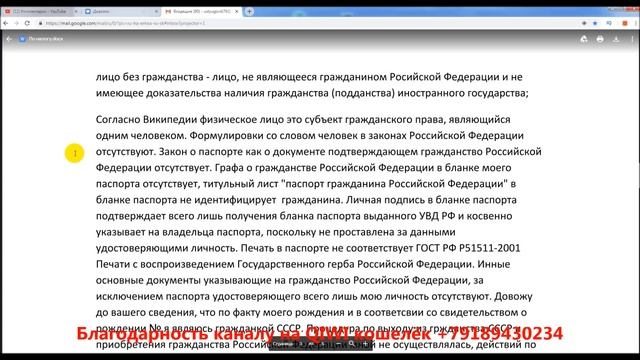This screenshot has height=360, width=640.
Task: Click the text 'ГОСТ РФ Р51511-2001'
Action: pos(468,248)
